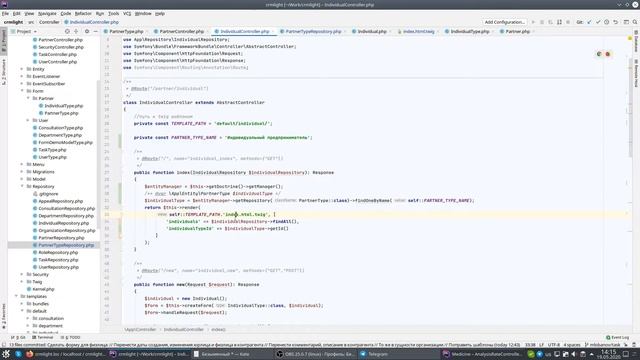The width and height of the screenshot is (640, 360).
Task: Open the File menu
Action: [5, 13]
